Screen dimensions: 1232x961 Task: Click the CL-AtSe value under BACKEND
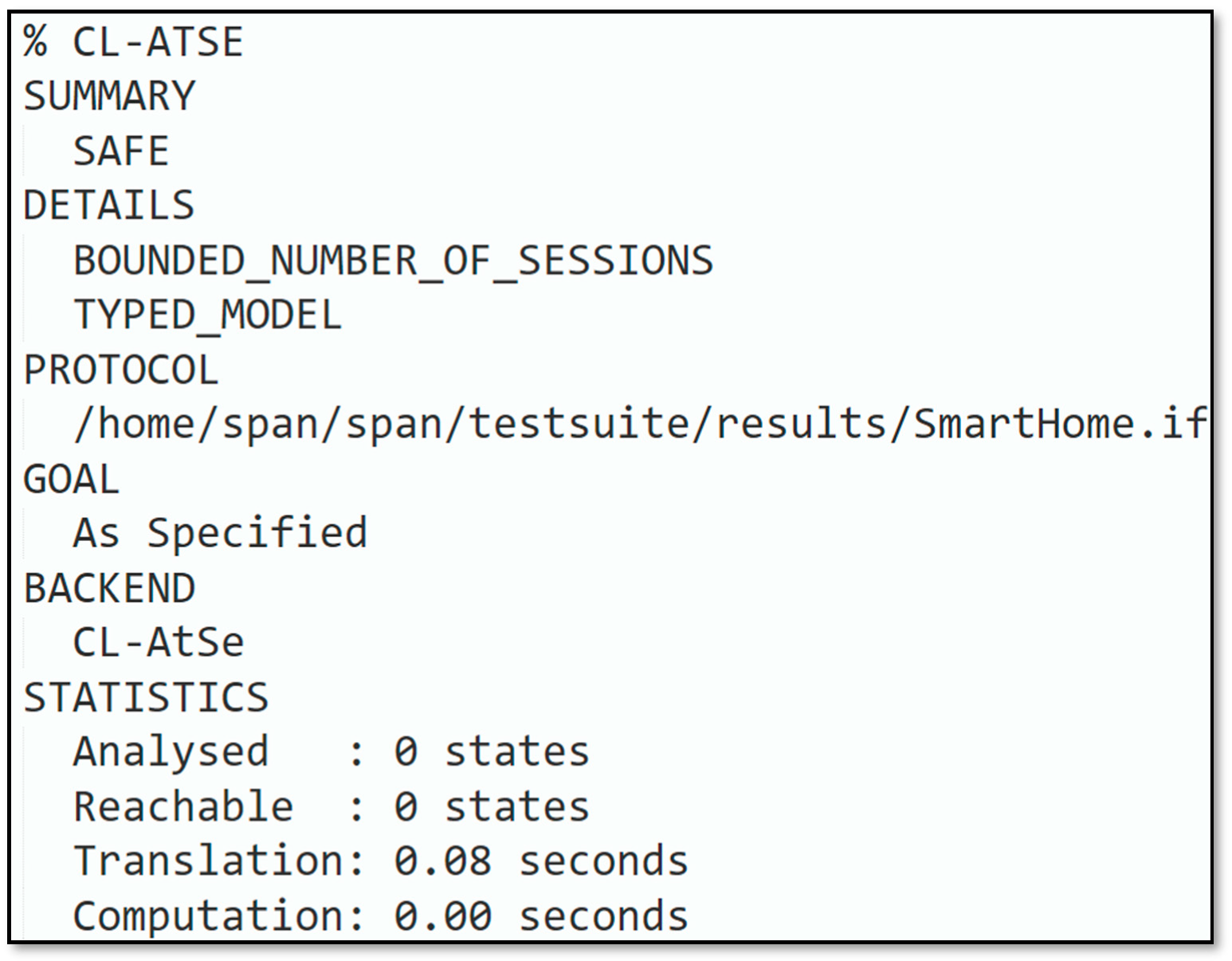(158, 642)
